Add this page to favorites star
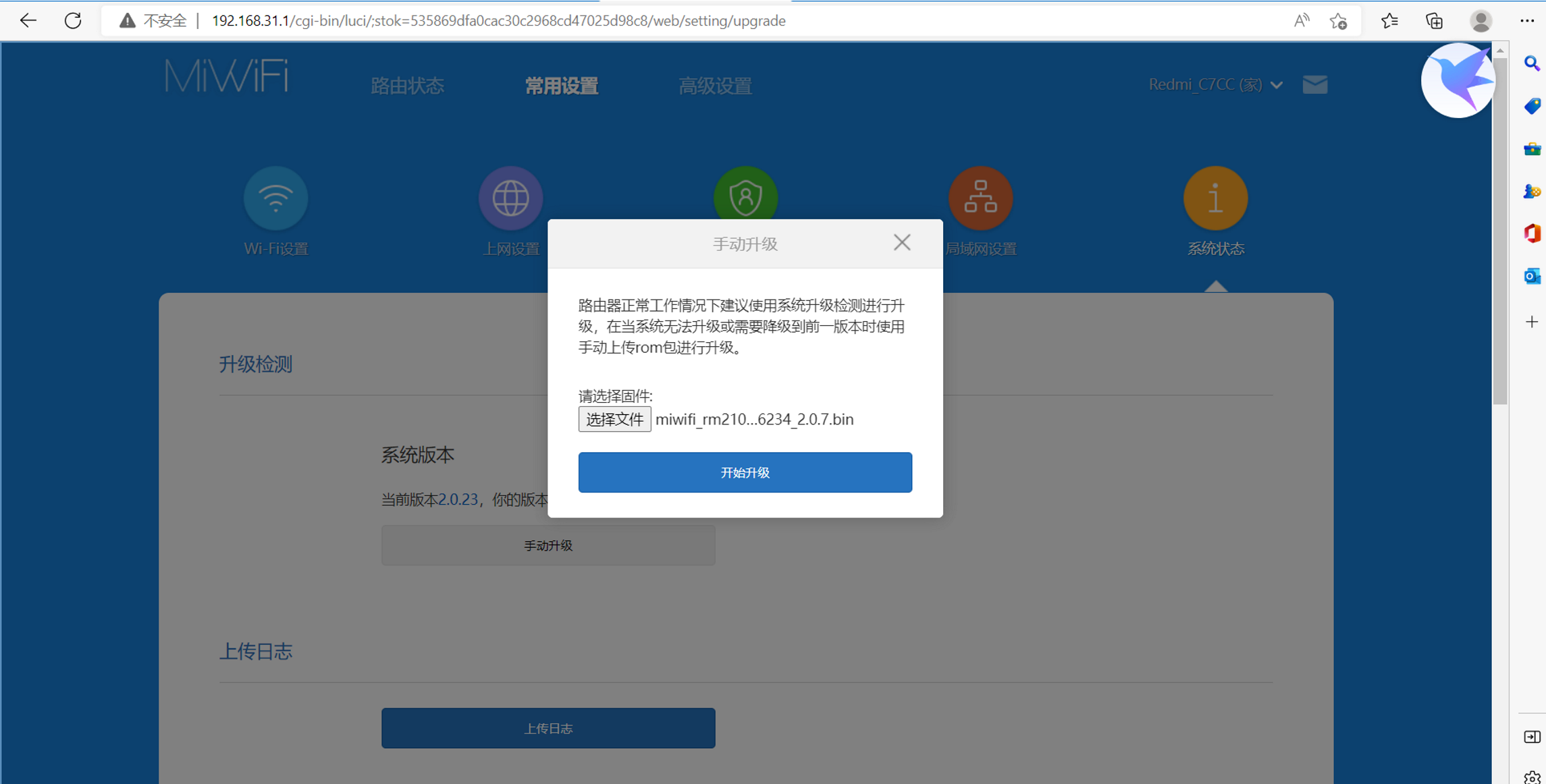Screen dimensions: 1546x784 [1339, 21]
